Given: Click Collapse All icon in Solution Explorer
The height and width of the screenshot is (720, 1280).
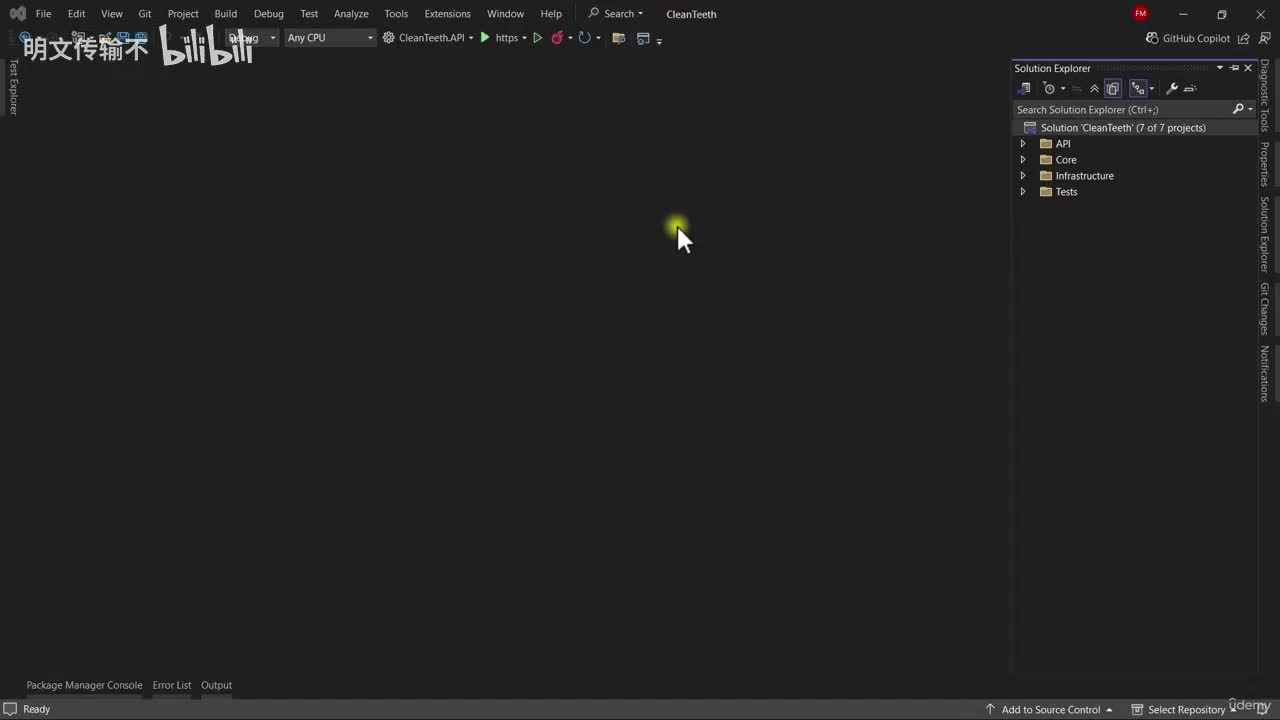Looking at the screenshot, I should tap(1094, 89).
